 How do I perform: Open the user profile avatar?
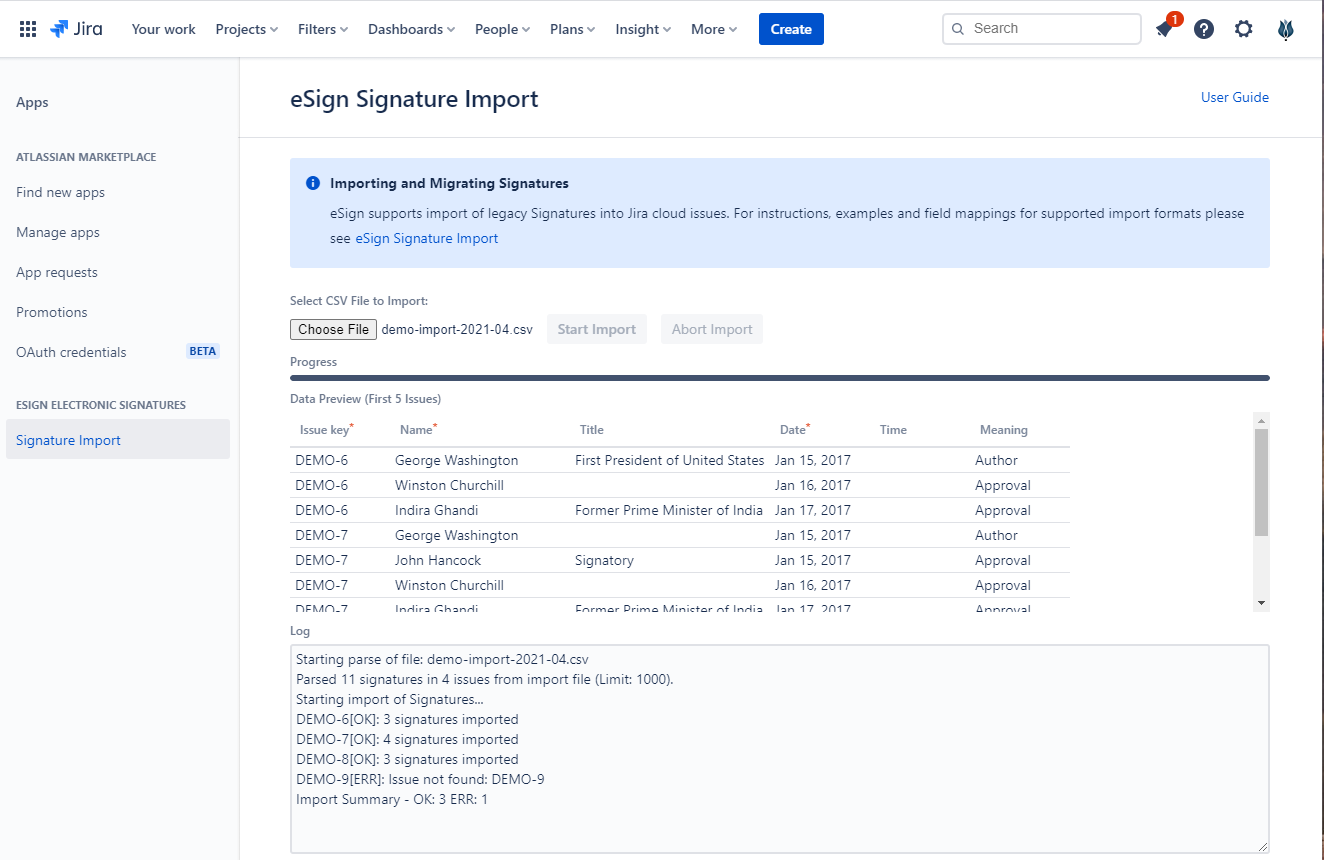(x=1286, y=29)
